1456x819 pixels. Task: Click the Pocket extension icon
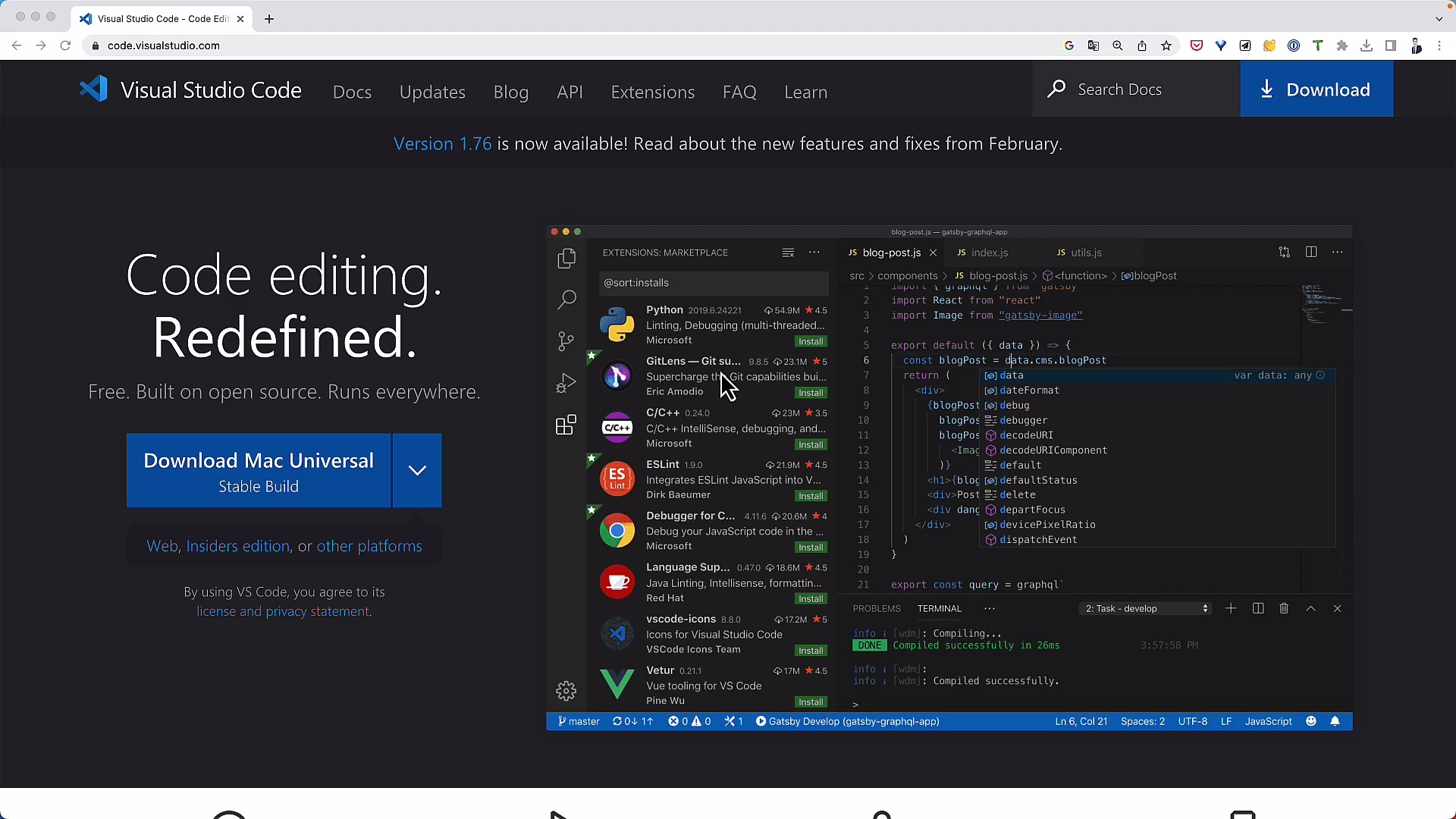tap(1197, 45)
